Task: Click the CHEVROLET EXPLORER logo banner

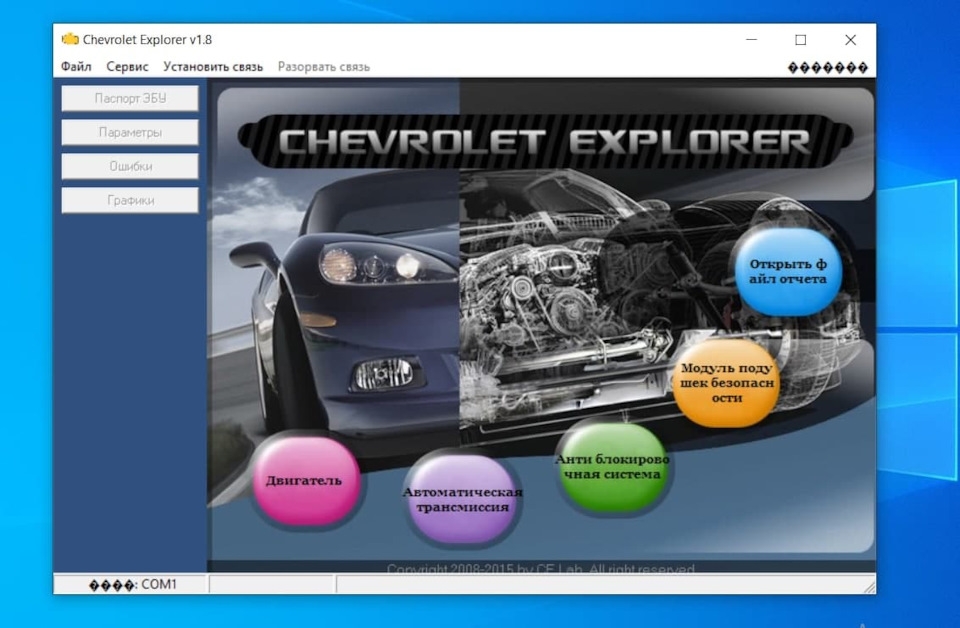Action: pos(545,142)
